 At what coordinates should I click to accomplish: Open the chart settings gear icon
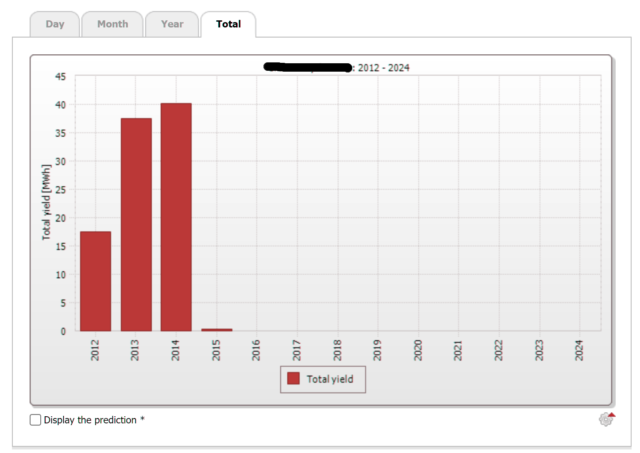coord(606,419)
